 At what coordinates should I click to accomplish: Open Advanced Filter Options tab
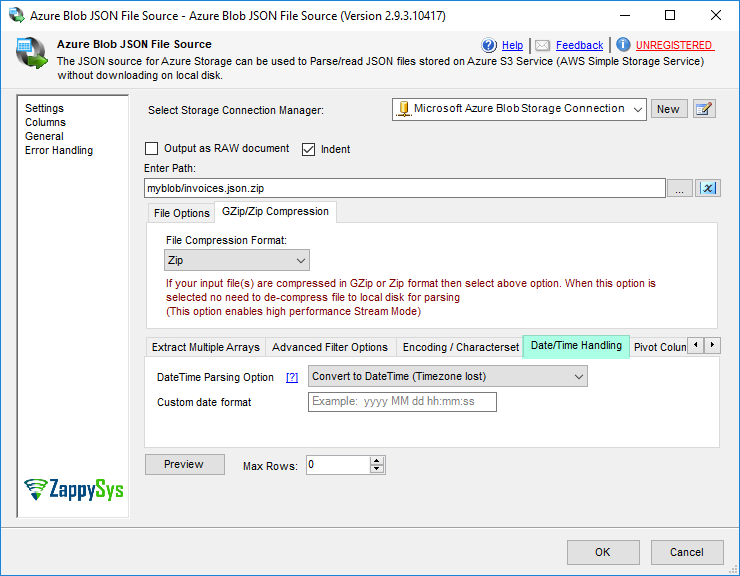point(330,347)
